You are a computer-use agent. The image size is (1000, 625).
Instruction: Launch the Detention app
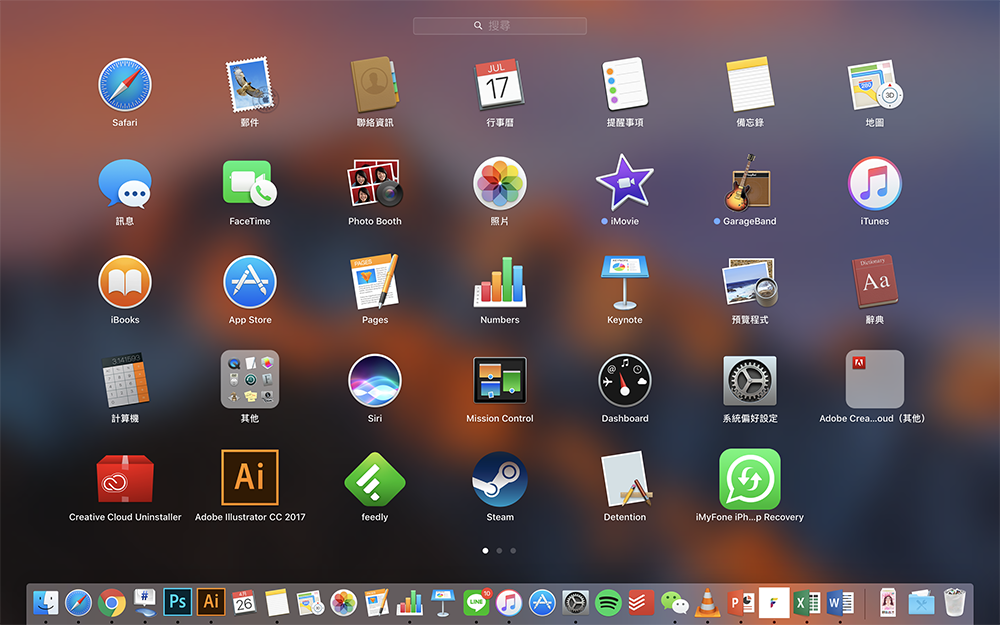click(x=625, y=478)
